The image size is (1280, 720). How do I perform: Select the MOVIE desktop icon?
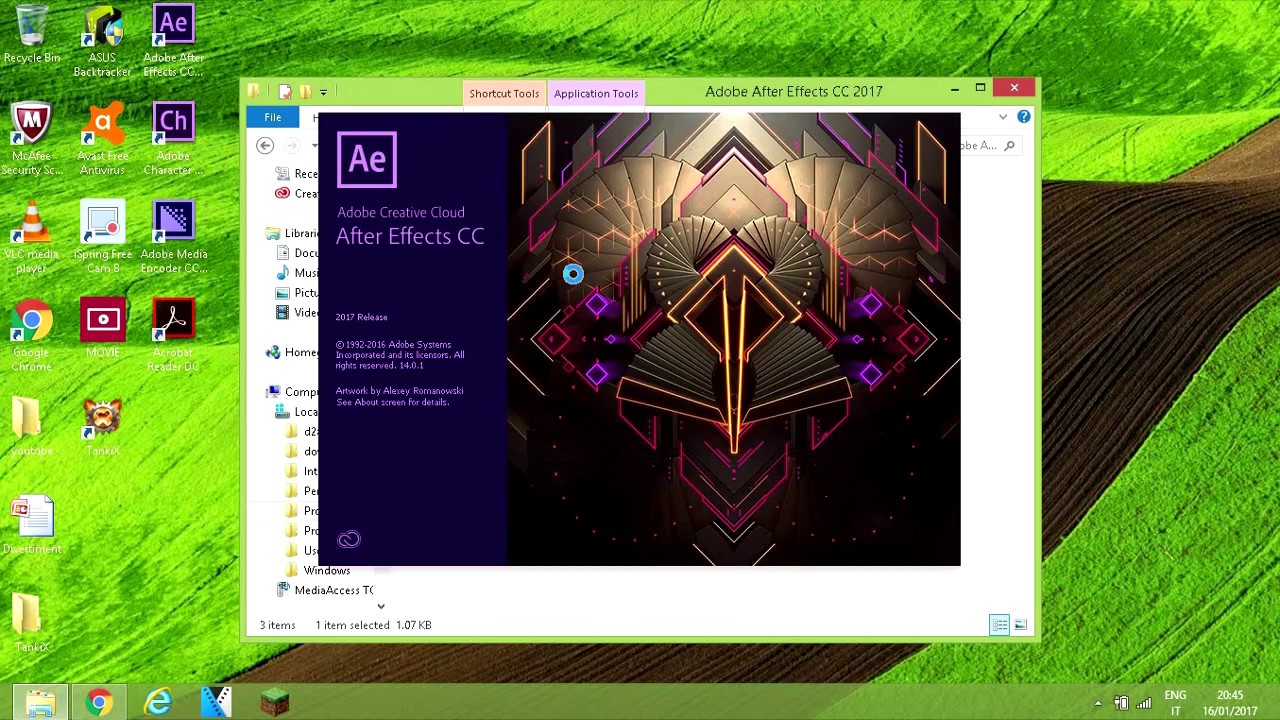pyautogui.click(x=102, y=328)
